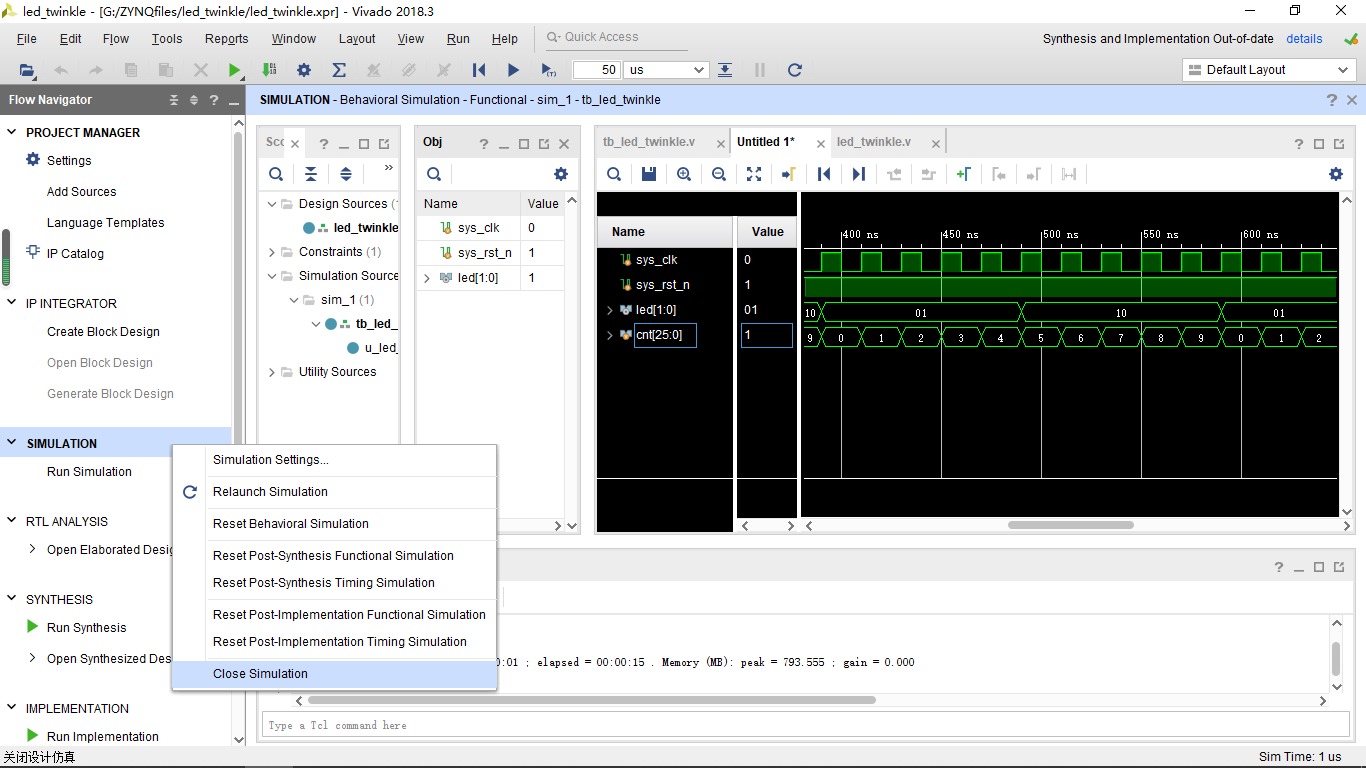Image resolution: width=1366 pixels, height=768 pixels.
Task: Click the Find magnifier in the waveform window
Action: pyautogui.click(x=614, y=174)
